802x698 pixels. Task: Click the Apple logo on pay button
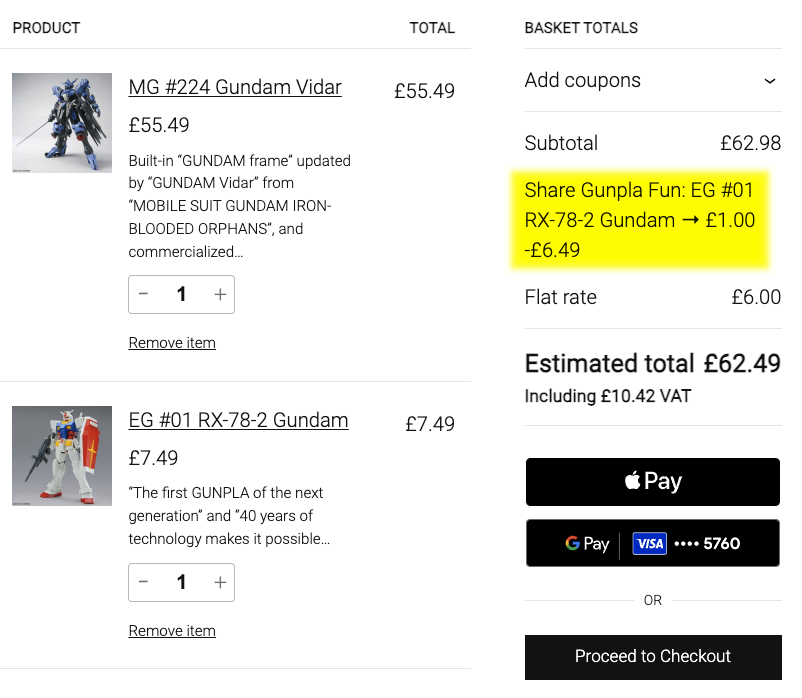632,481
